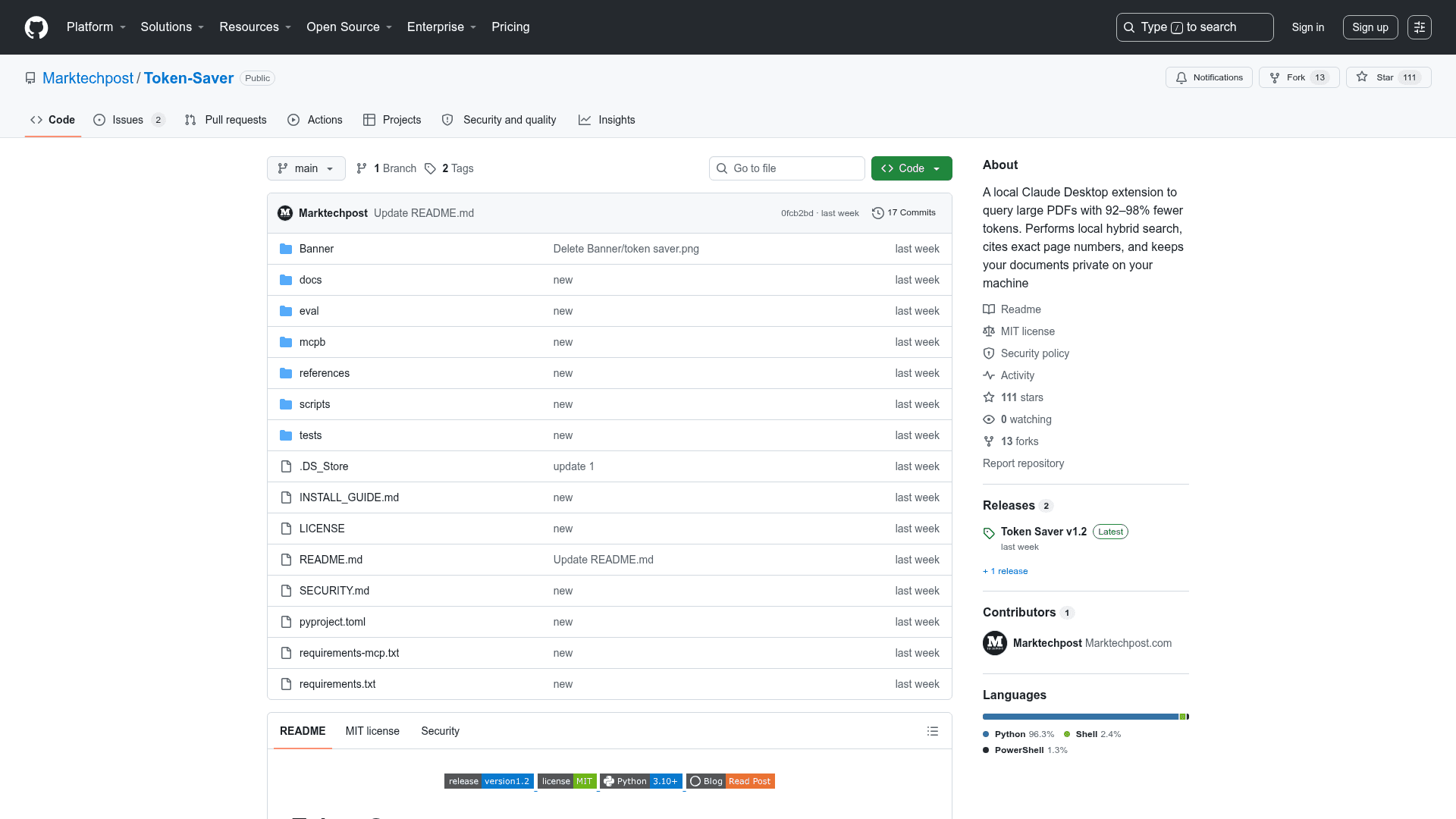Open the Marktechpost owner profile link
The image size is (1456, 819).
(88, 78)
